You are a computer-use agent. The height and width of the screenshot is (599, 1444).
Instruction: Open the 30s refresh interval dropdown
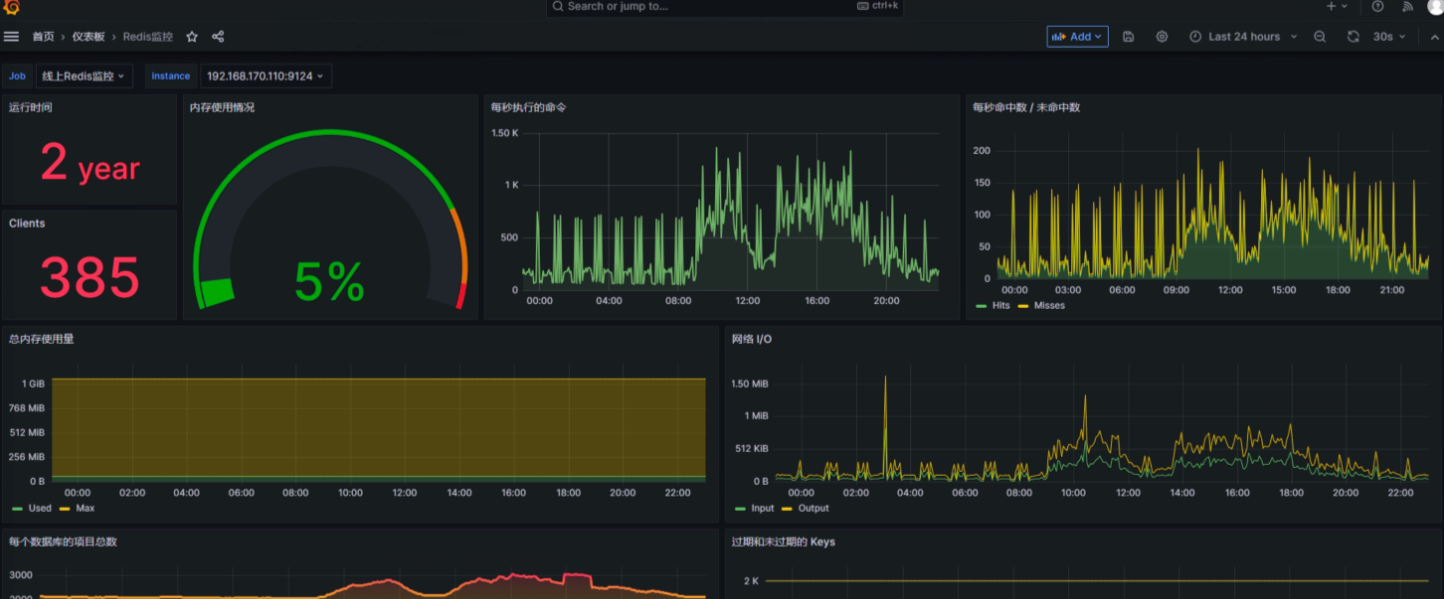[1389, 37]
